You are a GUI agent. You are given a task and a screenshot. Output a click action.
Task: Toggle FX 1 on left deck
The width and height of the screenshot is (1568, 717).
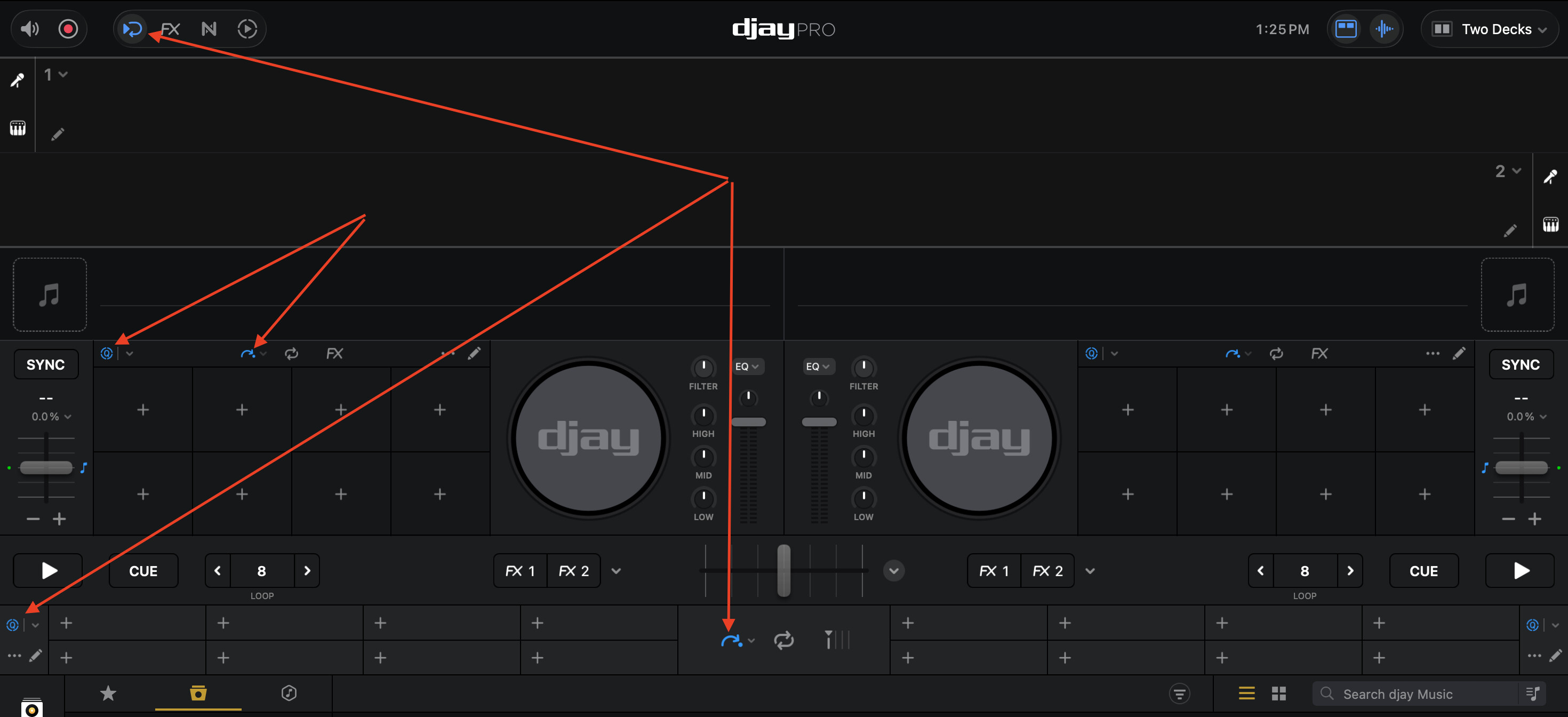click(x=520, y=571)
